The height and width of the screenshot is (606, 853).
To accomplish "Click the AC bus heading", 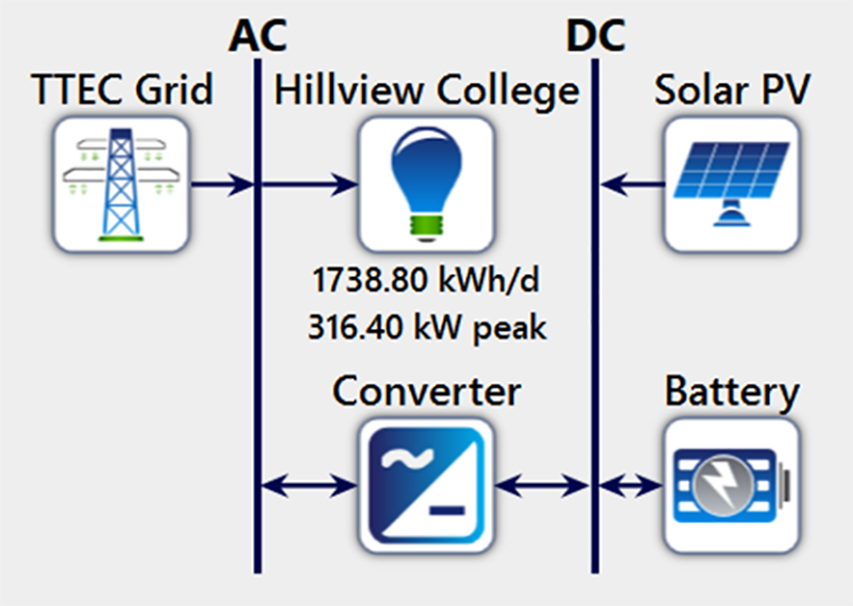I will 257,35.
